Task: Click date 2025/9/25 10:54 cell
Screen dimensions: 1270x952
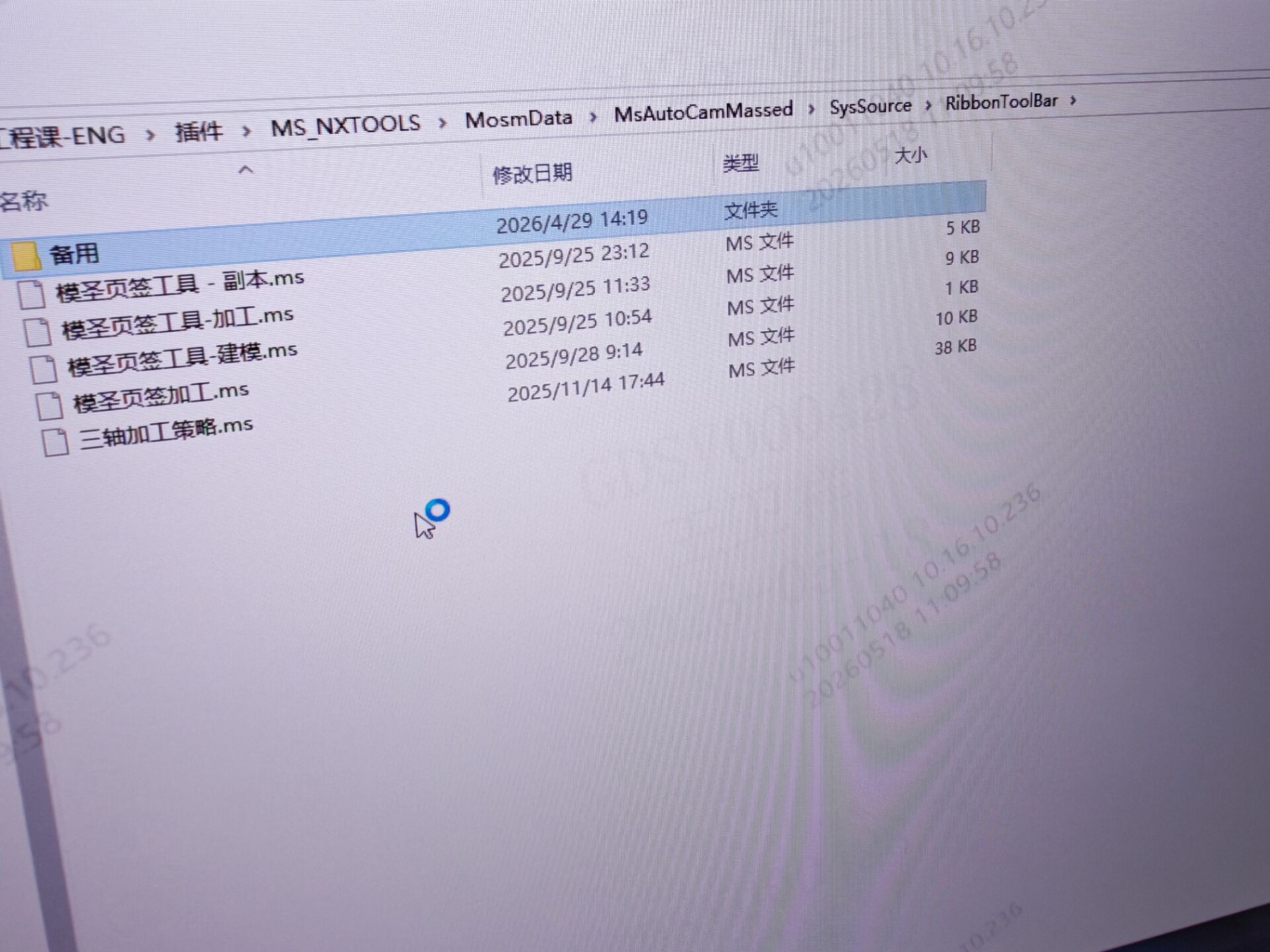Action: tap(577, 323)
